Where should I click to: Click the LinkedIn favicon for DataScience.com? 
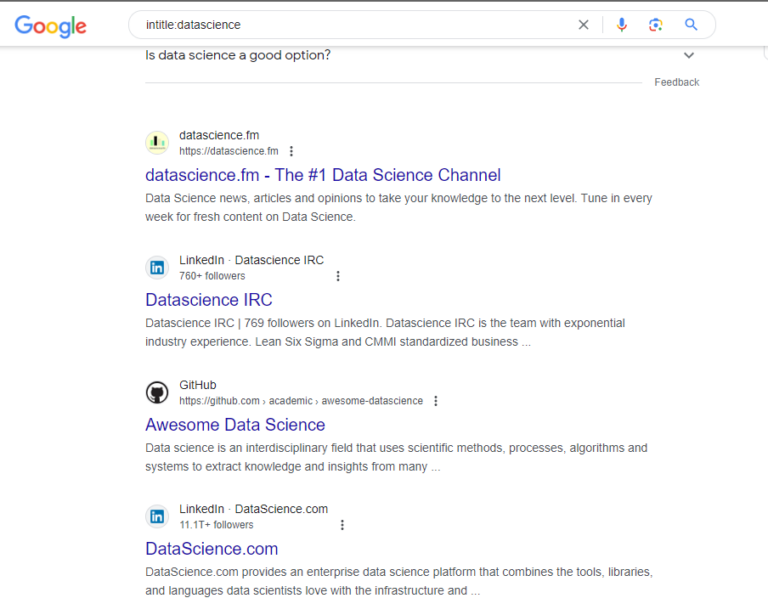(x=157, y=517)
